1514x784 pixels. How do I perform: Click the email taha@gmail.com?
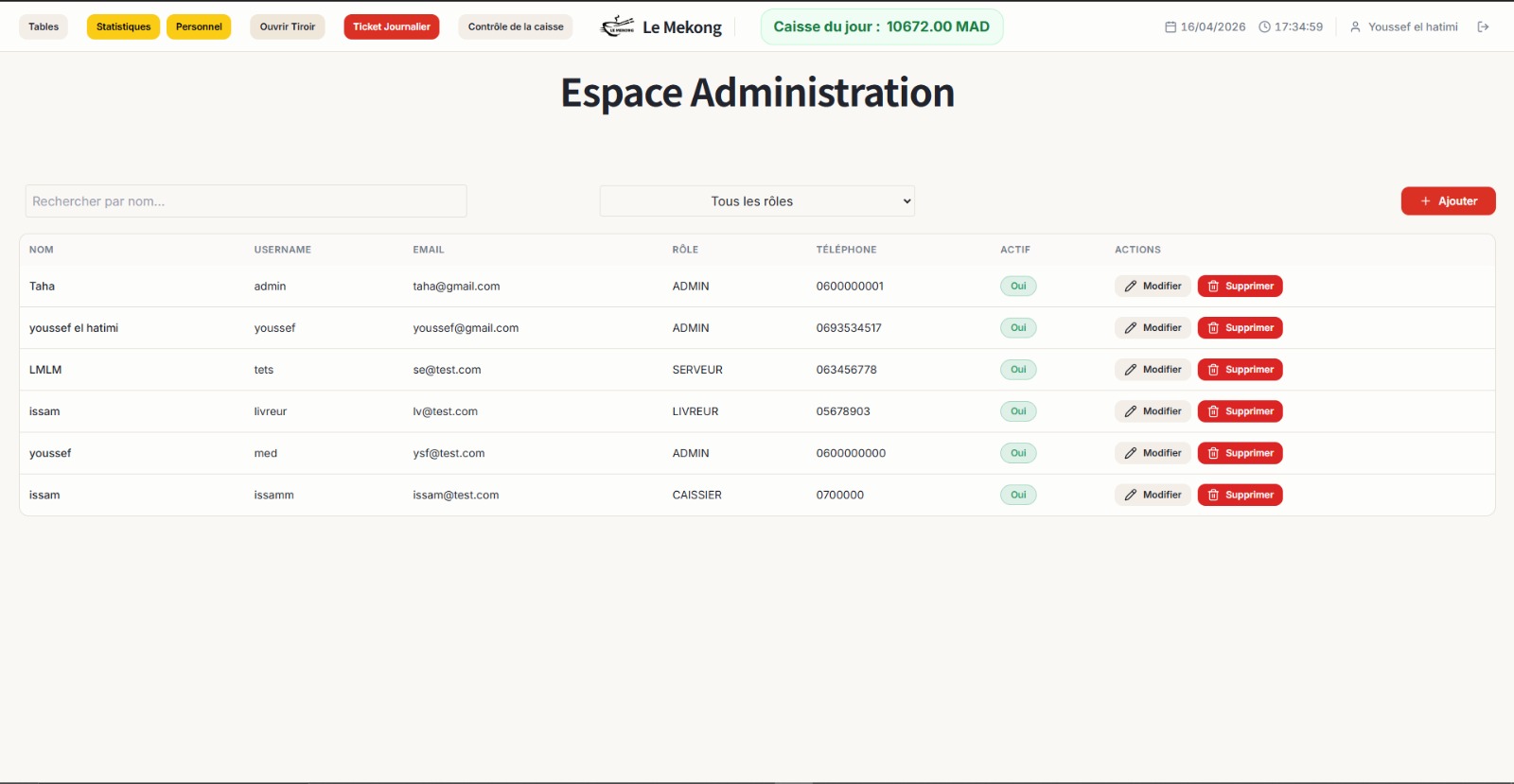pyautogui.click(x=456, y=287)
